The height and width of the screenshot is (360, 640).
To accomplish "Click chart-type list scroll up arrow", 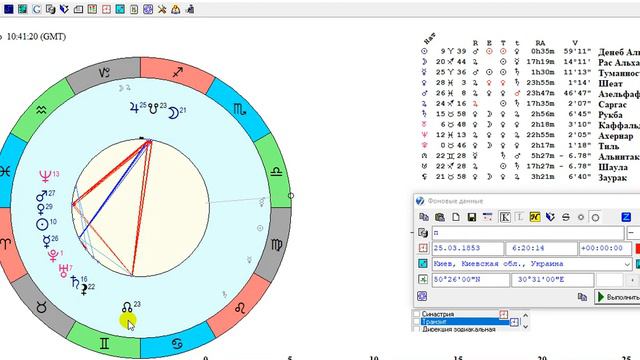I will pyautogui.click(x=525, y=315).
